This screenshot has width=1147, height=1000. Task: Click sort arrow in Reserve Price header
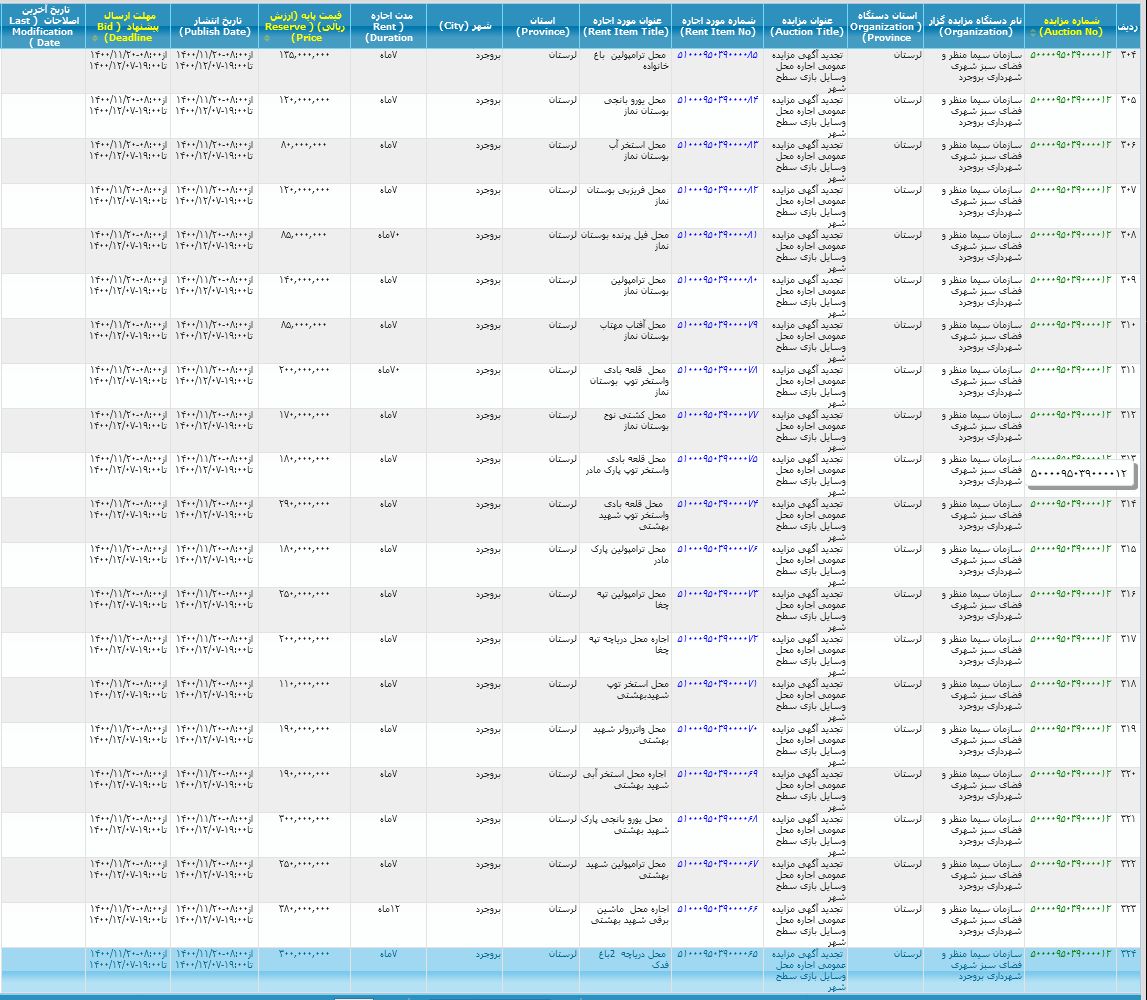click(266, 37)
